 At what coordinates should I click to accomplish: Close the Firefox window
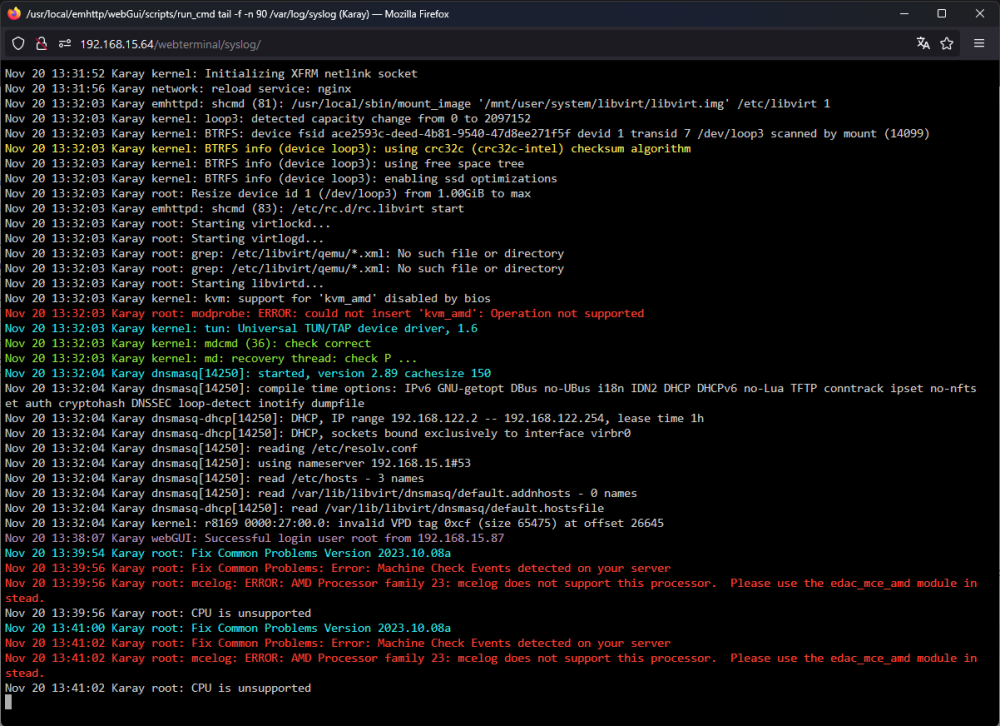pos(980,13)
